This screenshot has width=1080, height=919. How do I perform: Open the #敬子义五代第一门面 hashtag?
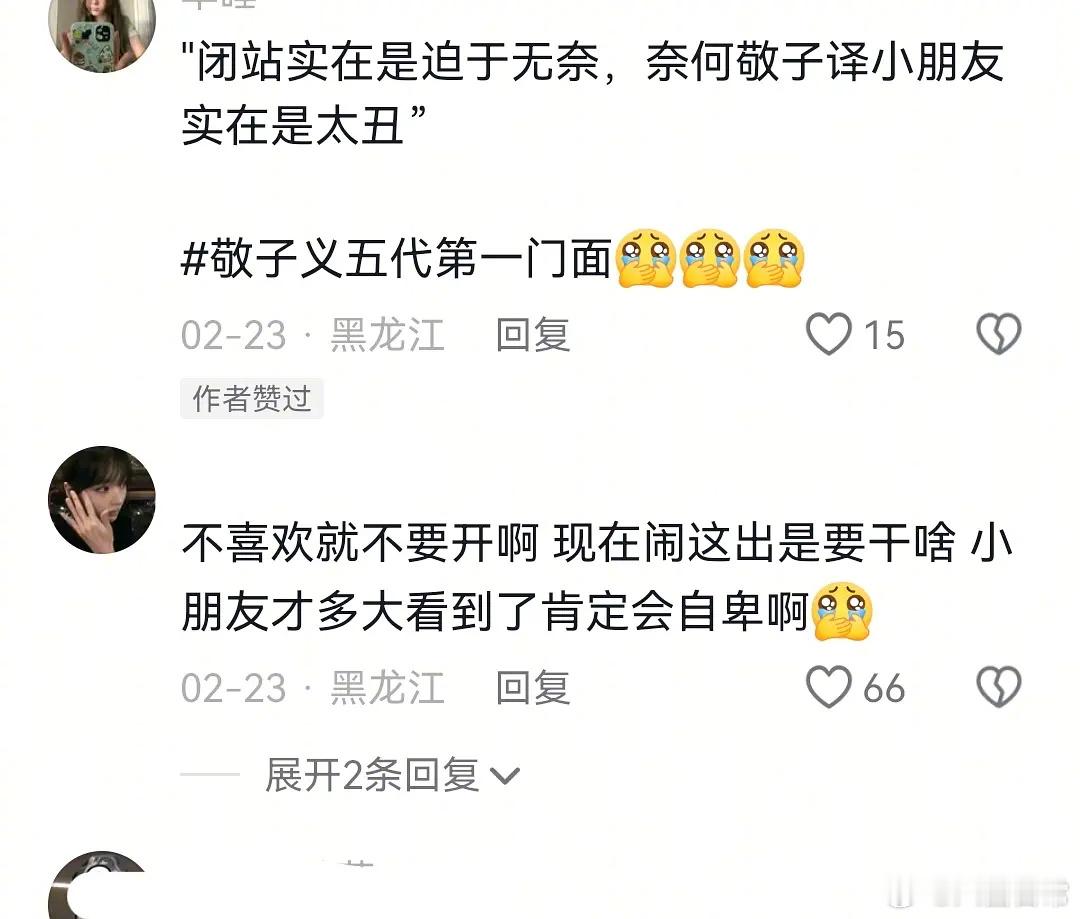pyautogui.click(x=396, y=259)
